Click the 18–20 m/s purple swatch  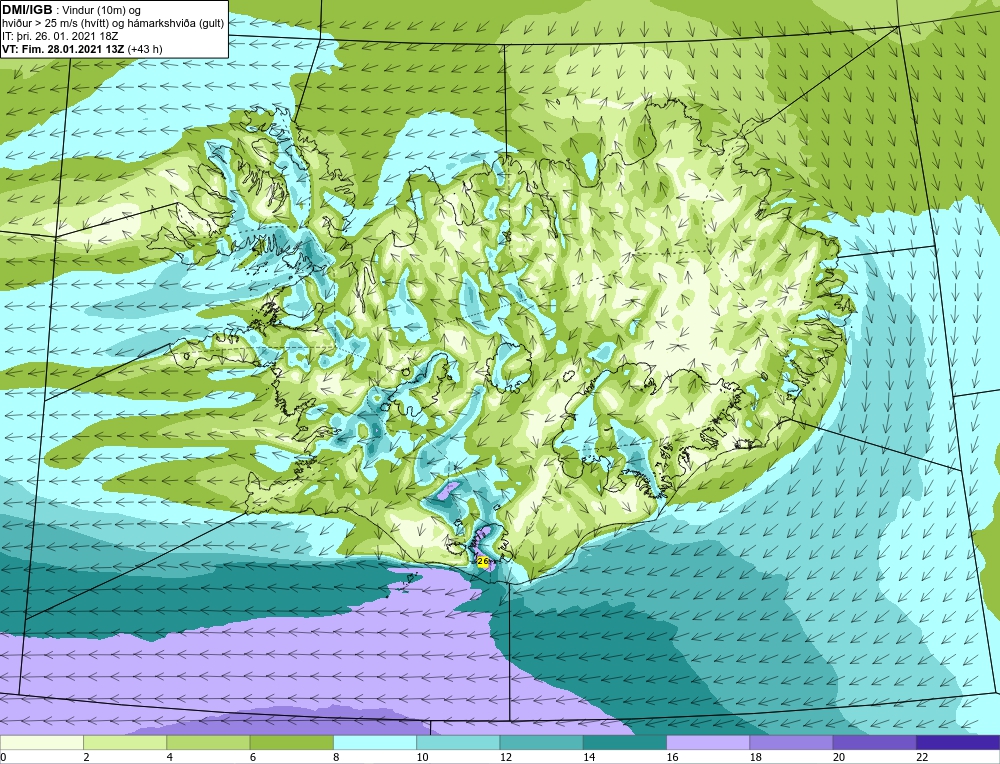point(791,743)
